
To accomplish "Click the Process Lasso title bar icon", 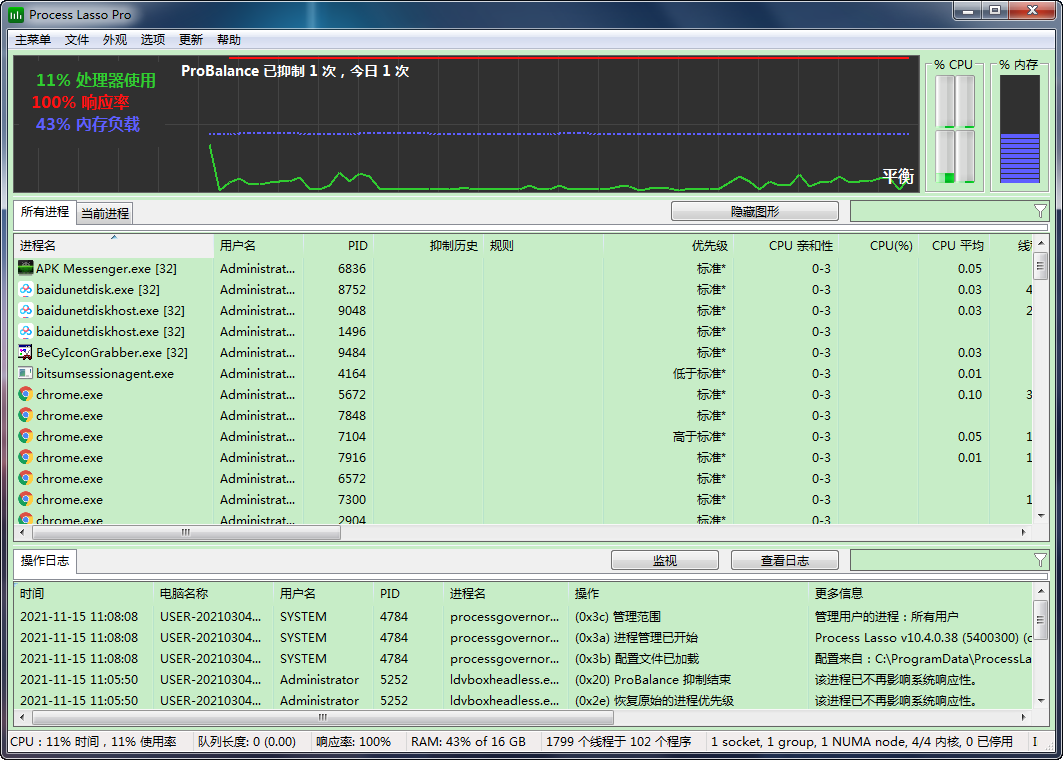I will click(x=16, y=14).
